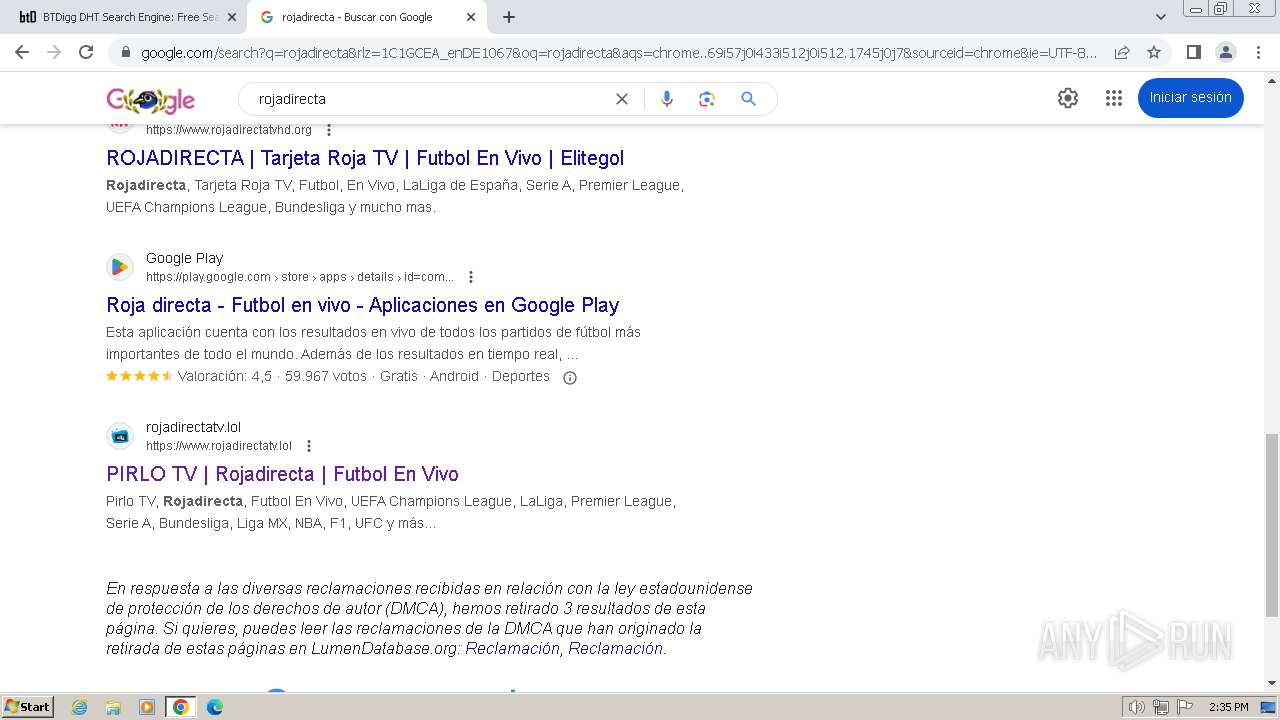Open options for rojadirectatvhd.org result
Viewport: 1280px width, 720px height.
(x=329, y=130)
